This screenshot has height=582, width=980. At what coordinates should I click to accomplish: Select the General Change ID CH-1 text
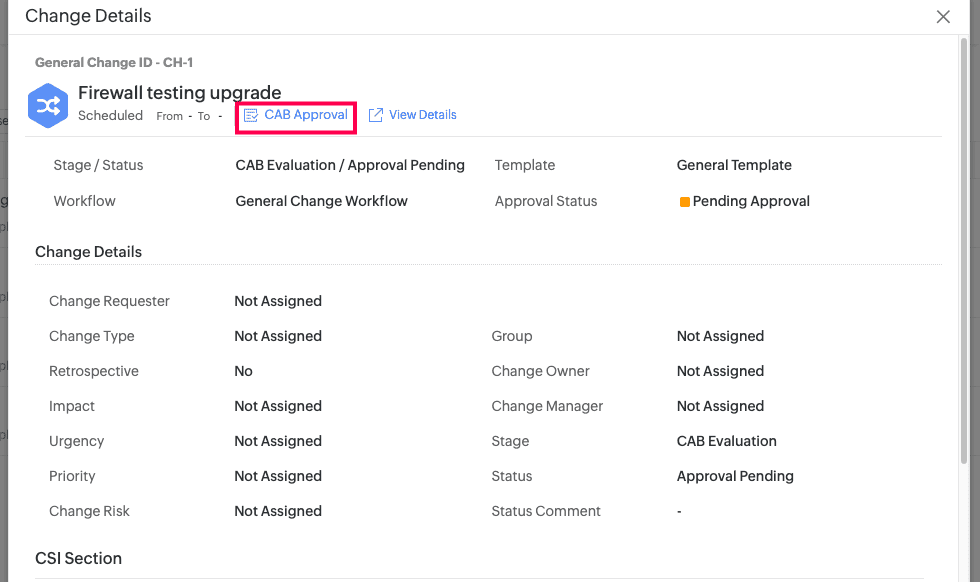tap(114, 62)
